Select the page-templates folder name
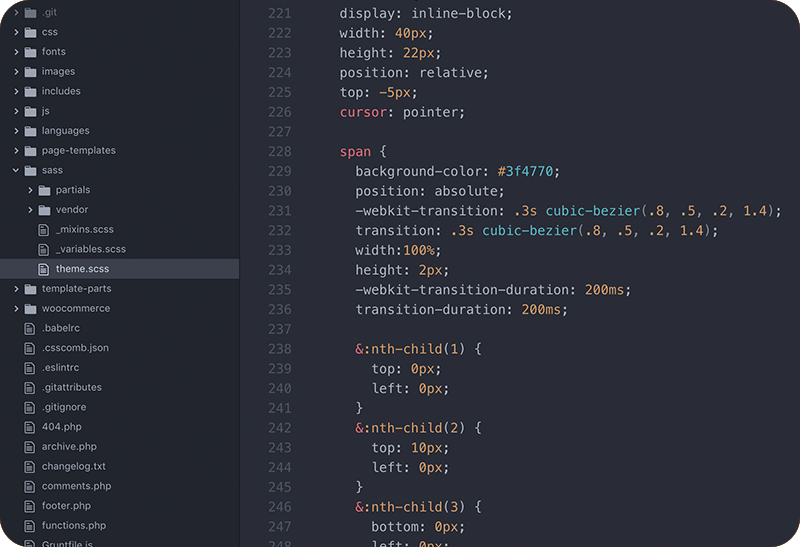 [79, 151]
